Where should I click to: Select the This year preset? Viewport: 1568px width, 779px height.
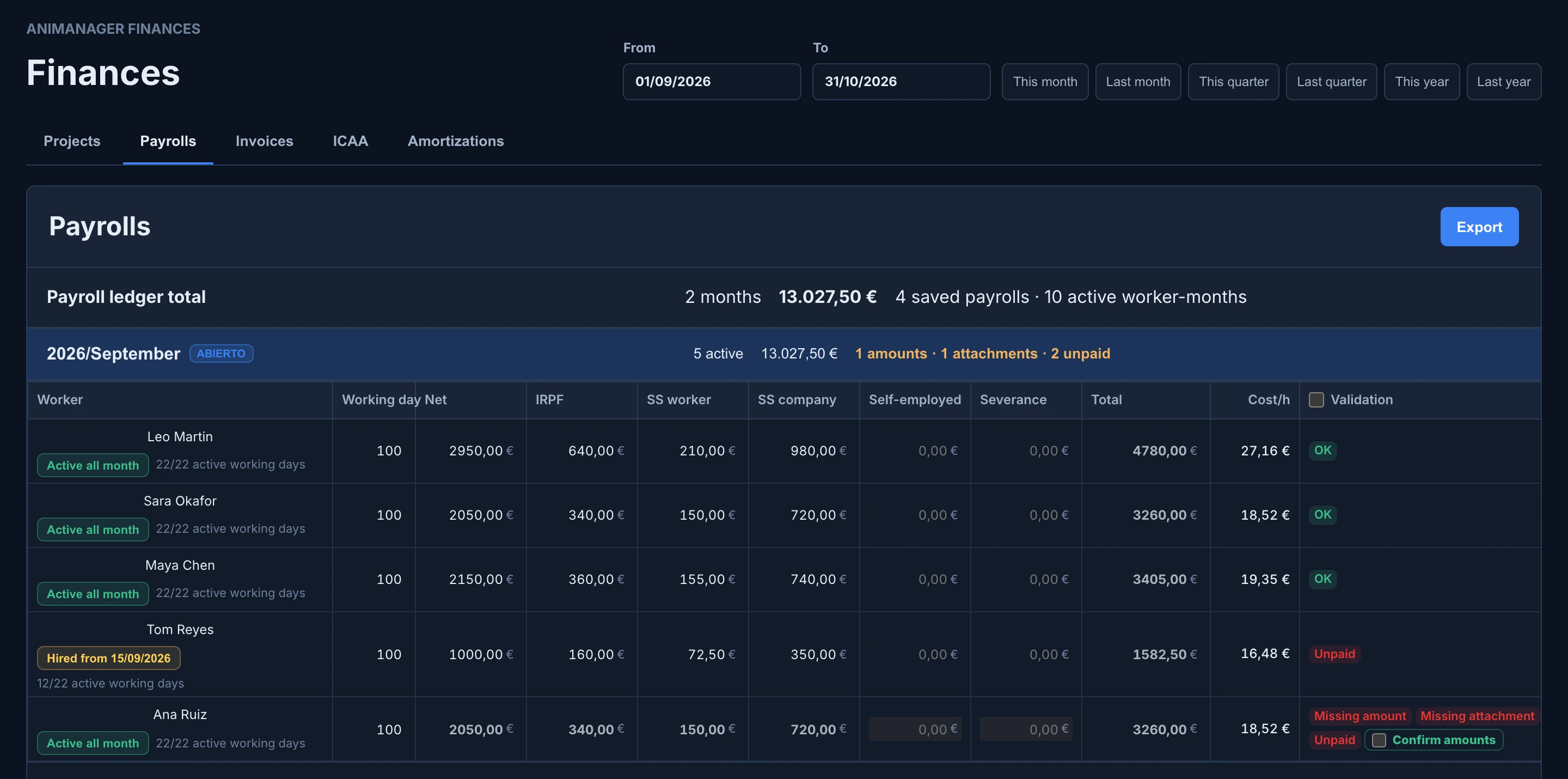point(1422,82)
